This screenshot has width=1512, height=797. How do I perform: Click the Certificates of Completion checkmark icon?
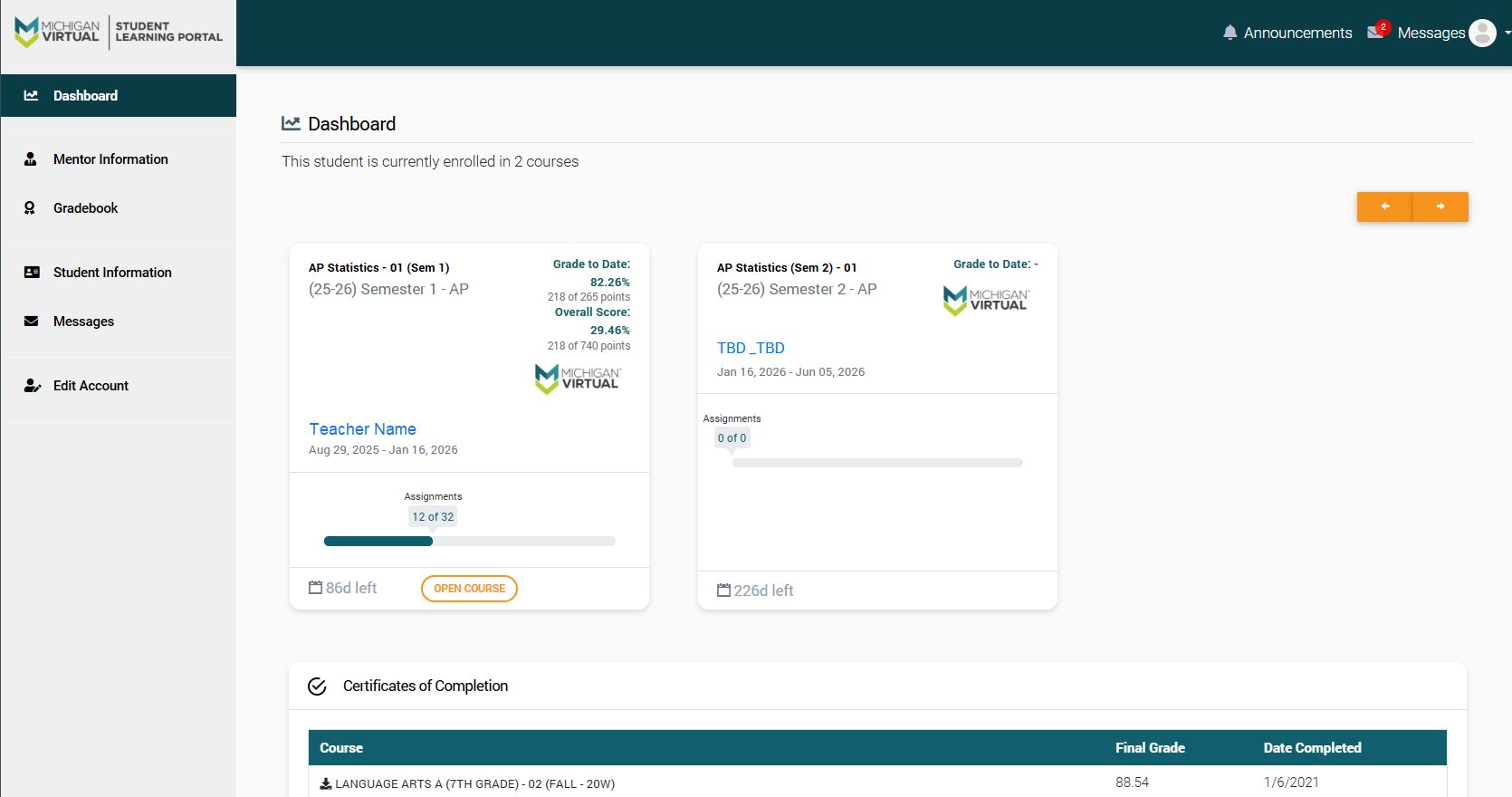pos(317,687)
